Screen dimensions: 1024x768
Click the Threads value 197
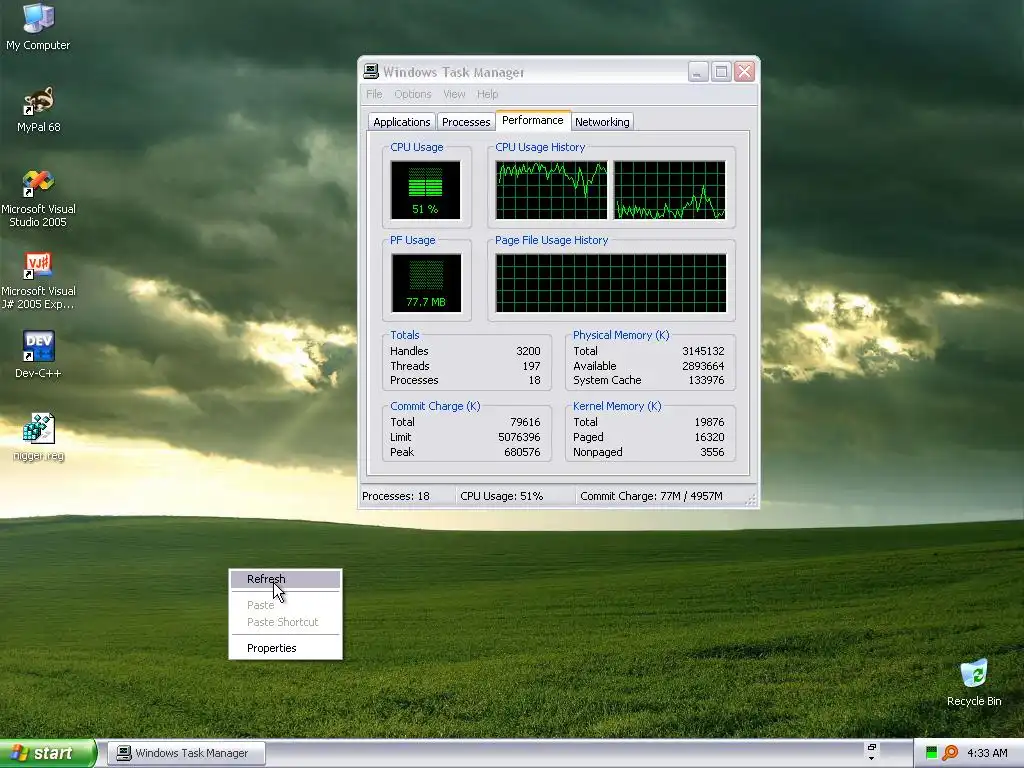(x=532, y=366)
